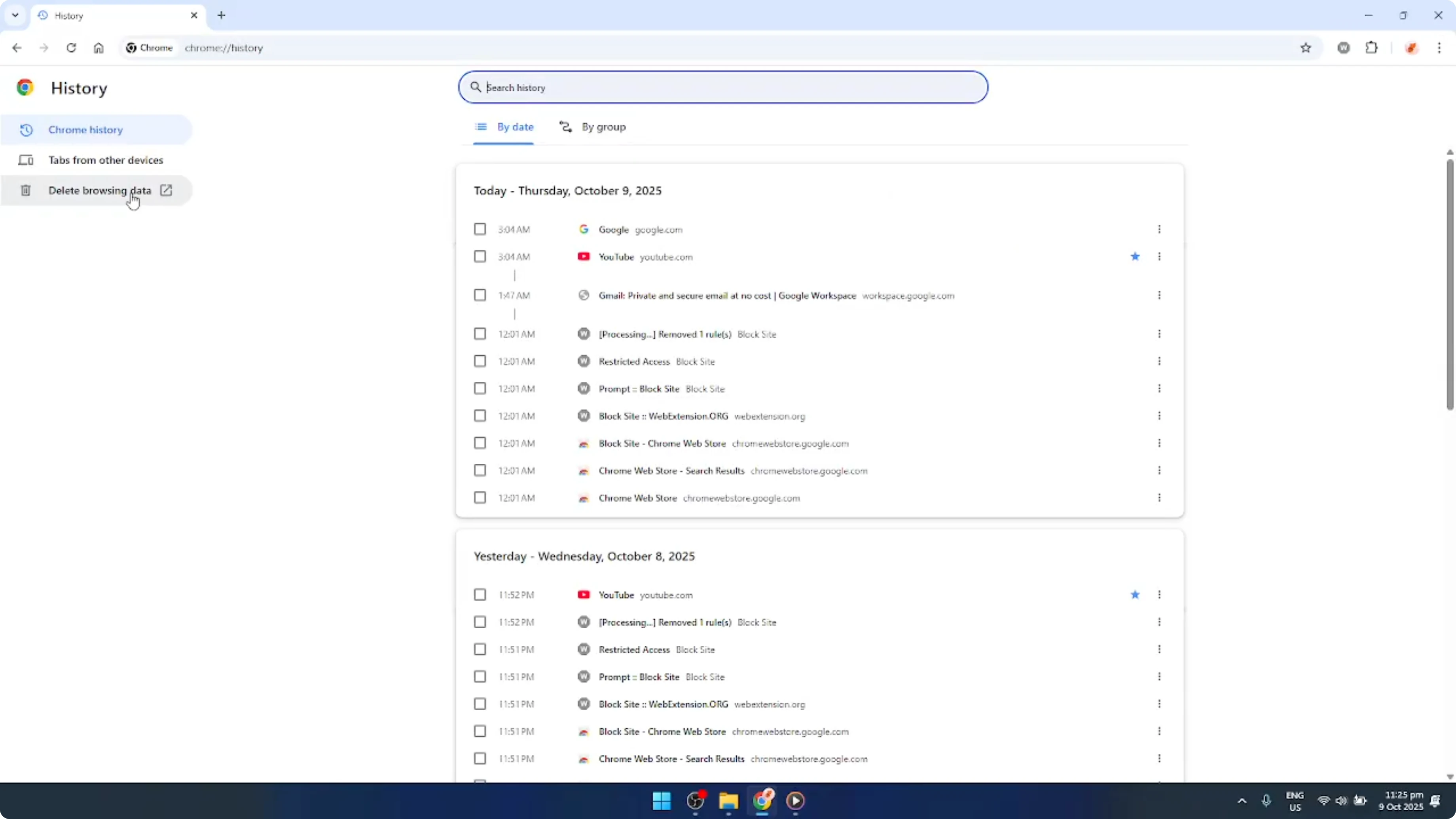Image resolution: width=1456 pixels, height=819 pixels.
Task: Open the notification bell icon
Action: coord(1435,801)
